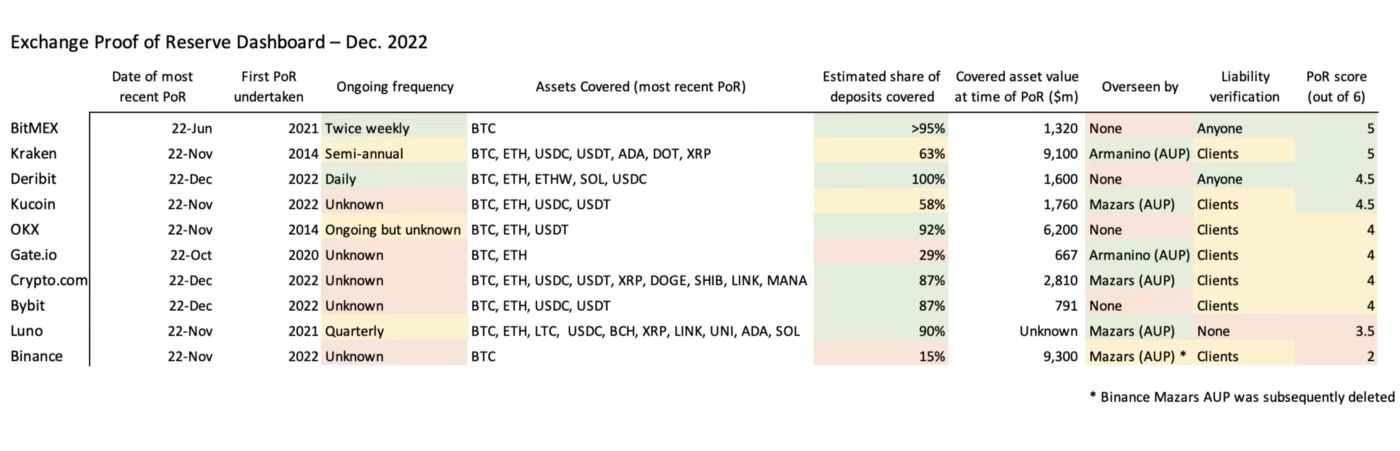The width and height of the screenshot is (1400, 451).
Task: Click the Kraken exchange name
Action: pyautogui.click(x=36, y=154)
